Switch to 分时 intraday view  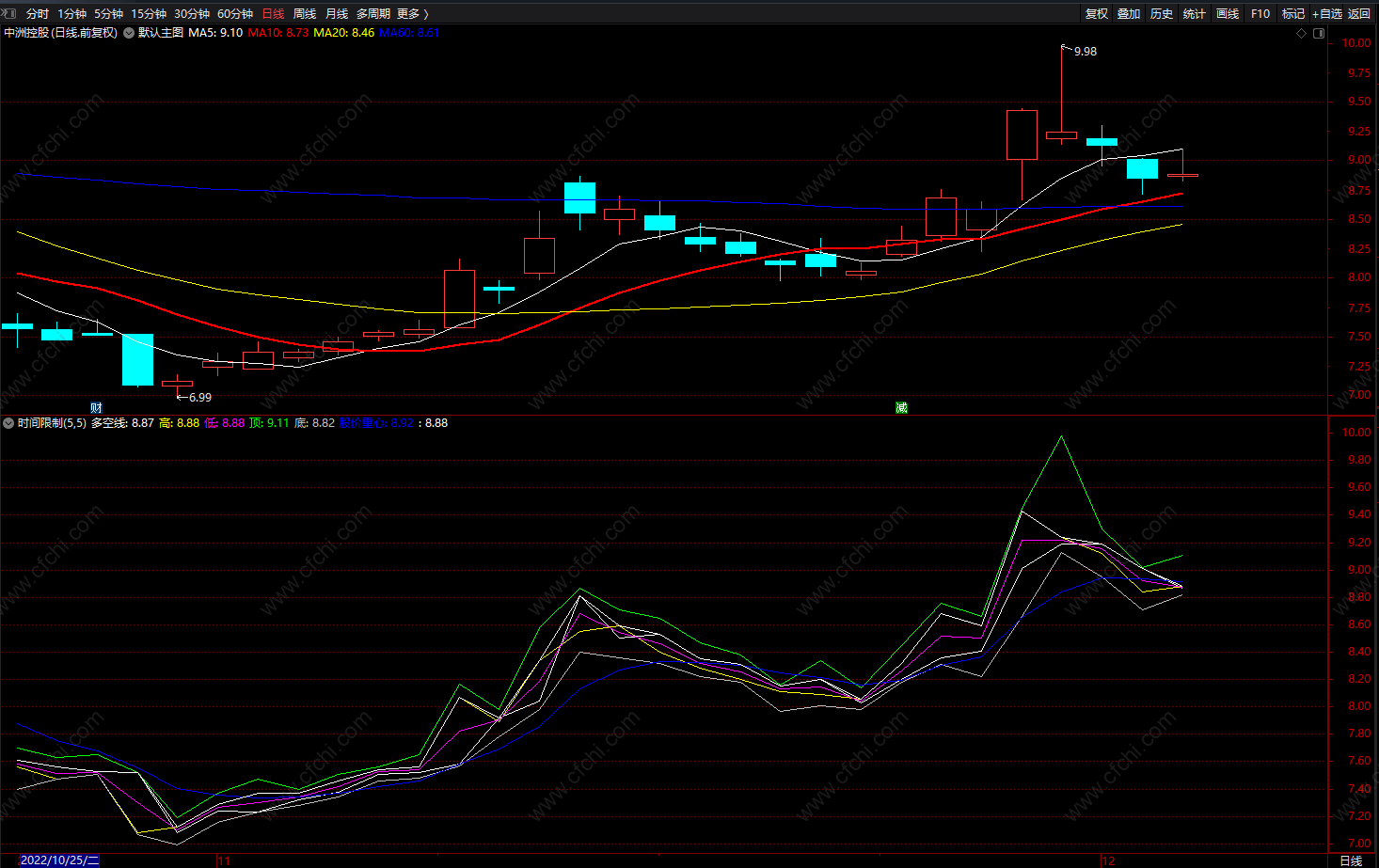[x=38, y=13]
